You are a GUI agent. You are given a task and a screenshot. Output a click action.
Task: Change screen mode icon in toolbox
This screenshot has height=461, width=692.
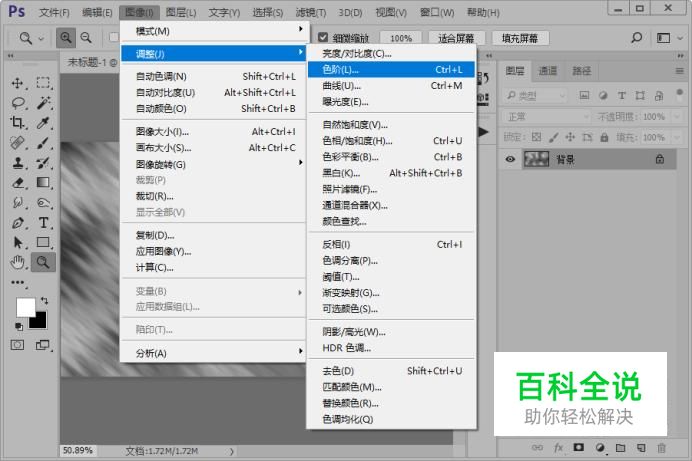pos(43,345)
